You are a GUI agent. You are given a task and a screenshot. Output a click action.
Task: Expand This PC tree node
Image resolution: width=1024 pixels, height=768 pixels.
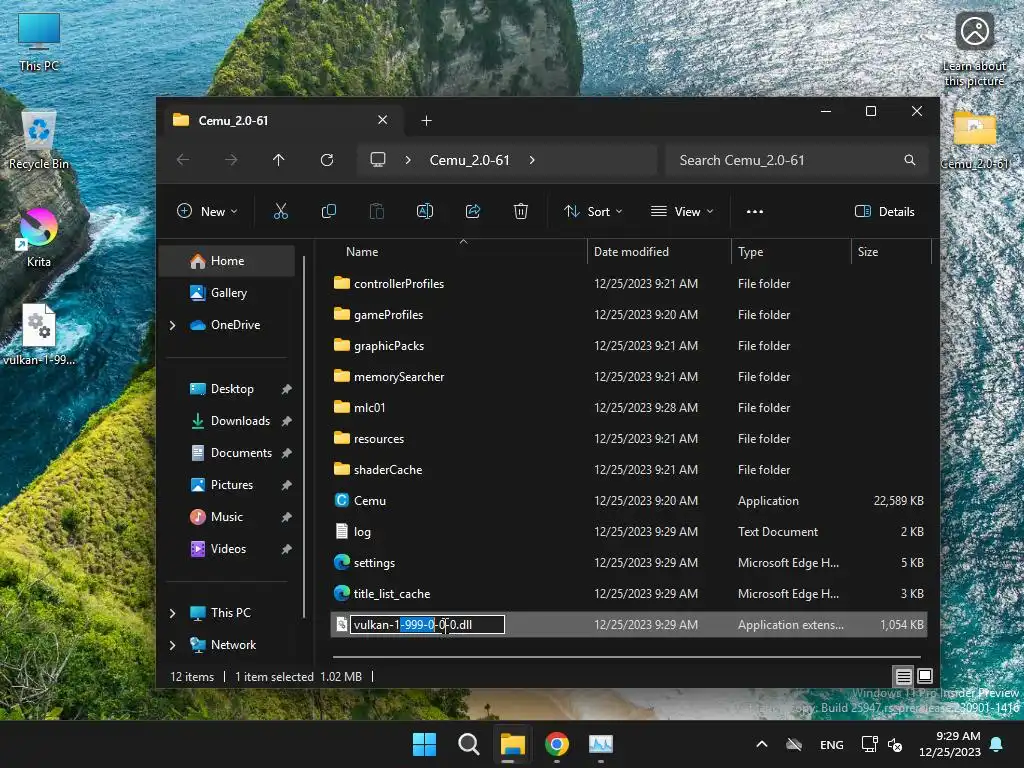click(172, 613)
